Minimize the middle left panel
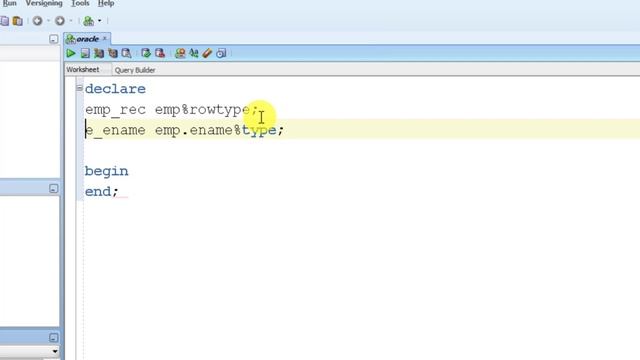Image resolution: width=640 pixels, height=360 pixels. coord(53,189)
